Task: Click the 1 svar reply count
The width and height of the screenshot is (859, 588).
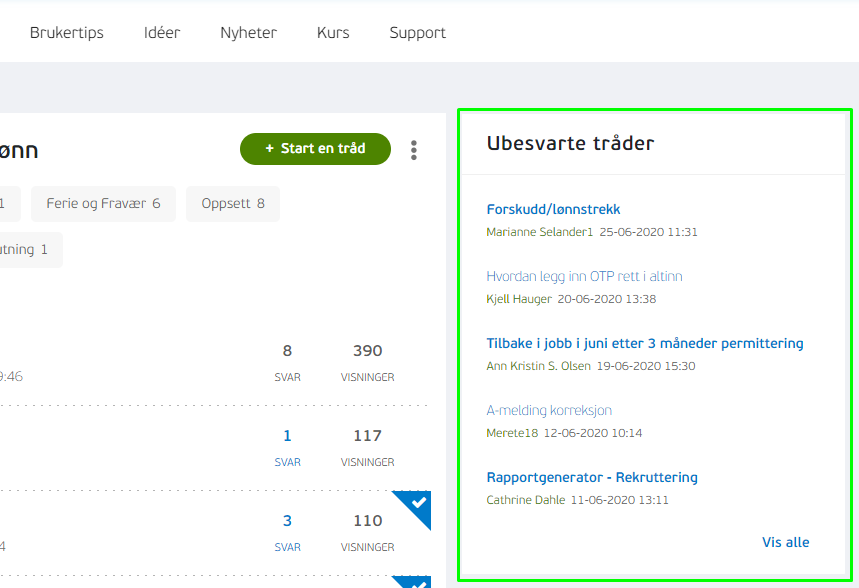Action: pyautogui.click(x=287, y=436)
